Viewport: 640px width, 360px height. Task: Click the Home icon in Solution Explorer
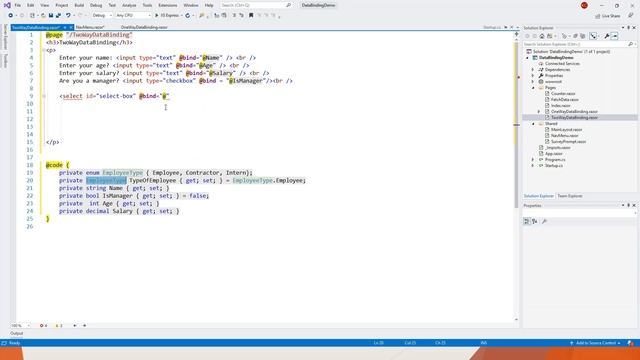click(542, 36)
